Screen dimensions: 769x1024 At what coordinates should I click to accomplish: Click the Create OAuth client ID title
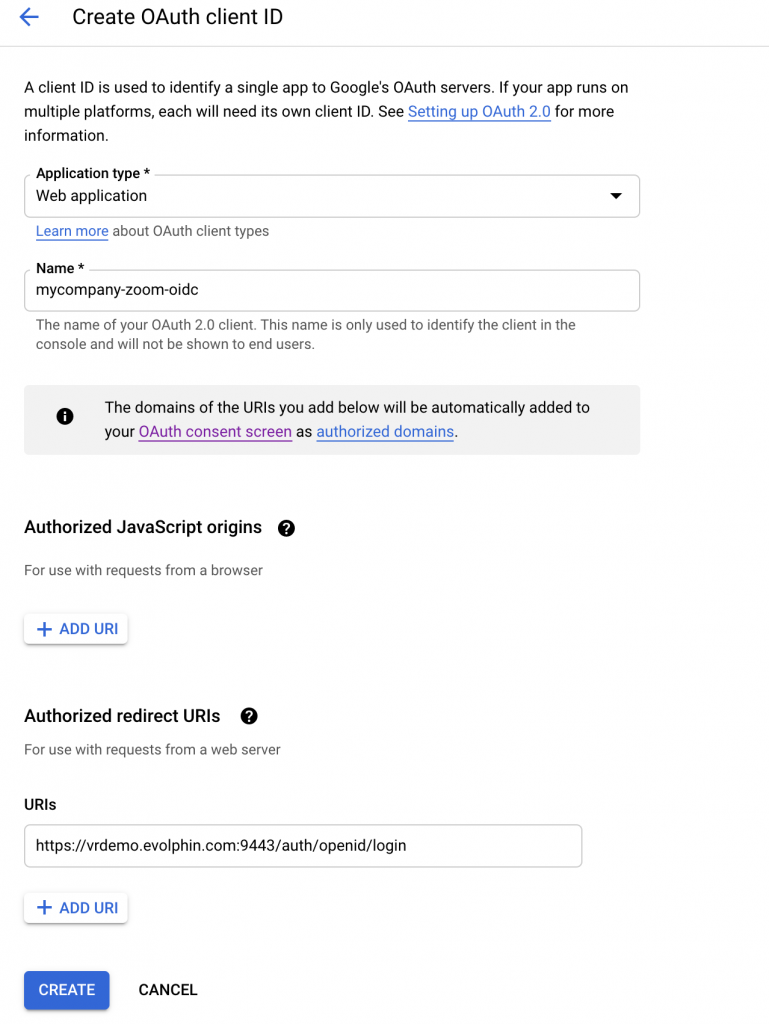177,17
